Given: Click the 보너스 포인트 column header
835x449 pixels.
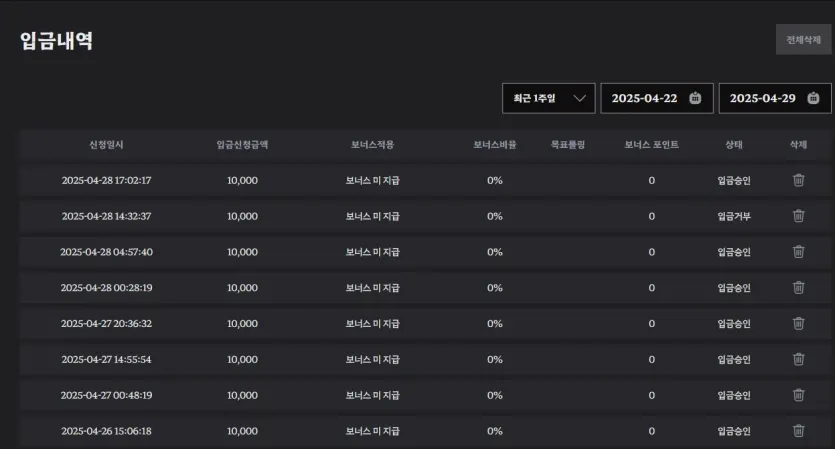Looking at the screenshot, I should [651, 144].
